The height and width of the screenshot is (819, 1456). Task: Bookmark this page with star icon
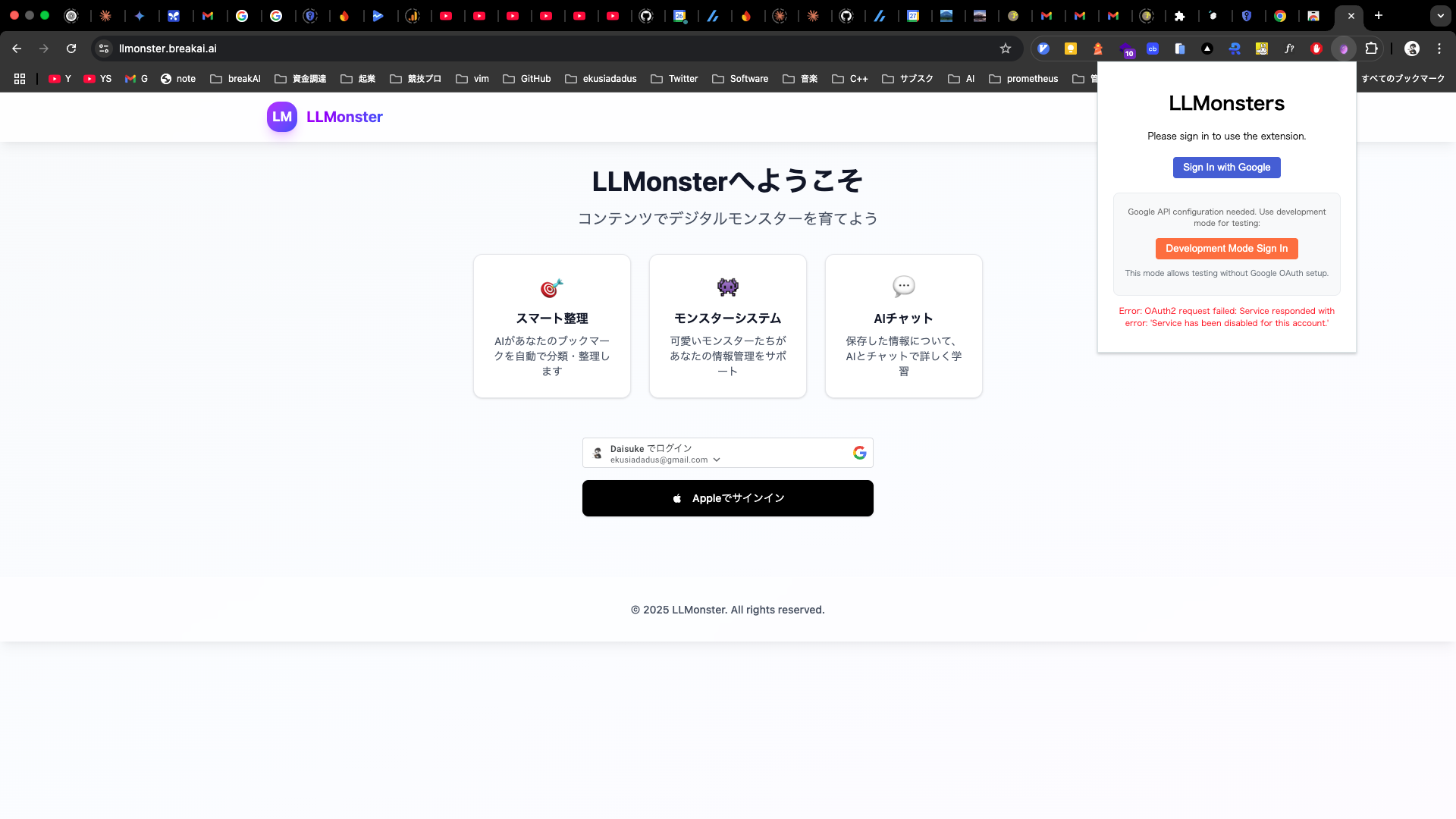pyautogui.click(x=1006, y=49)
